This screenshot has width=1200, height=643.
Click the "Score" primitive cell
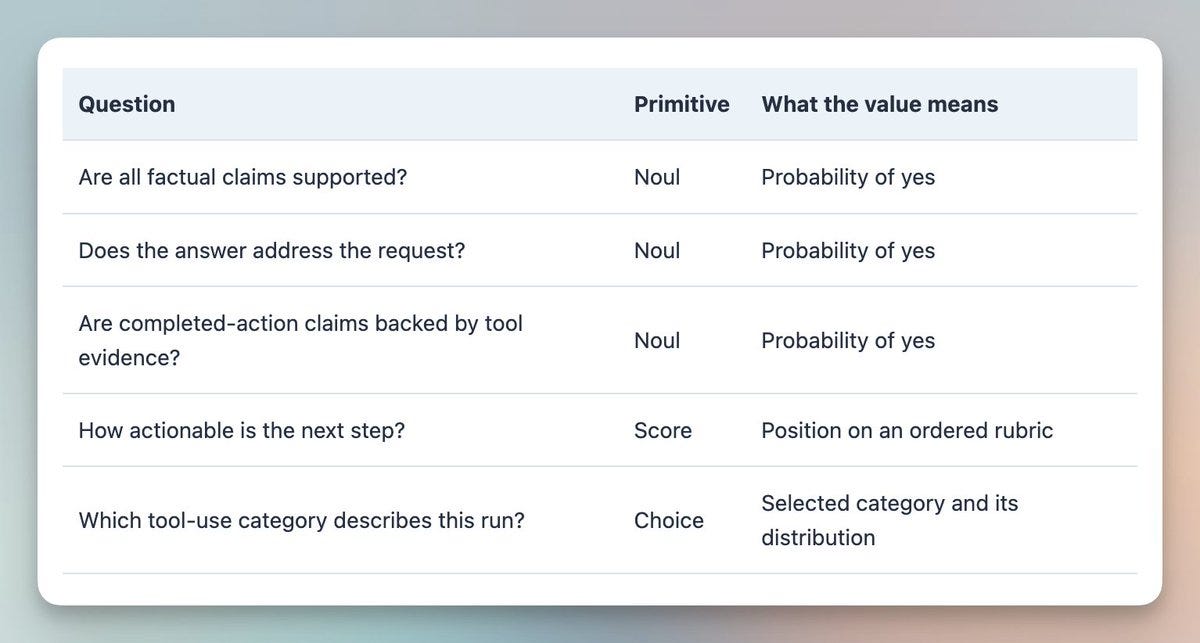click(663, 430)
